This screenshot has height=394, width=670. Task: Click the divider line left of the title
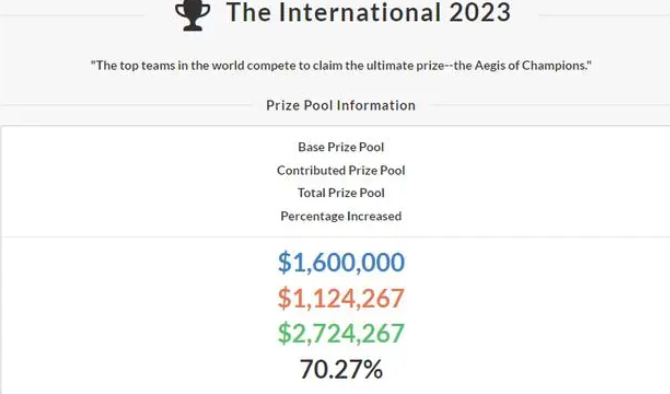click(x=72, y=15)
